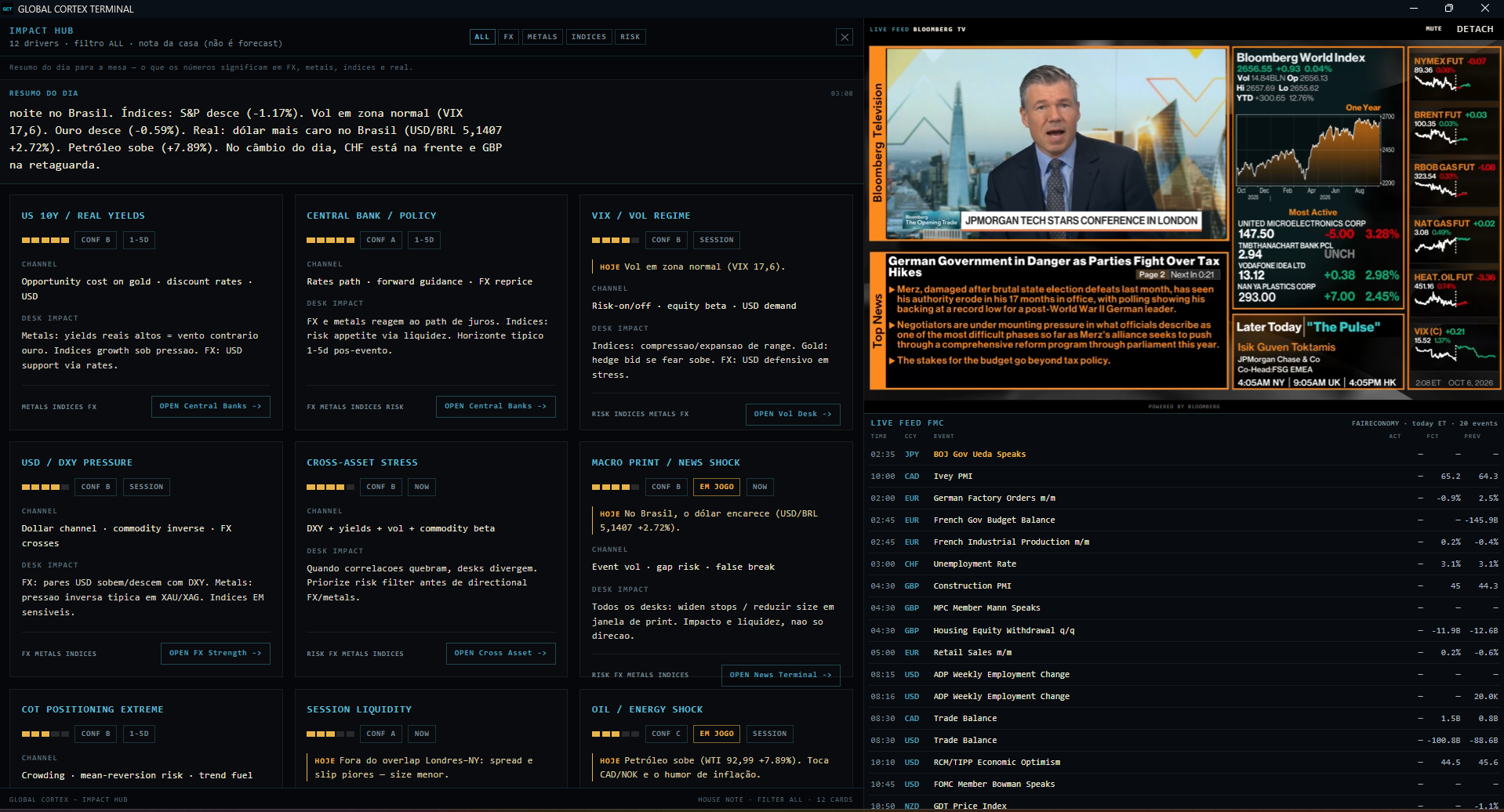The height and width of the screenshot is (812, 1504).
Task: Click SESSION badge on VIX Vol Regime card
Action: [717, 240]
